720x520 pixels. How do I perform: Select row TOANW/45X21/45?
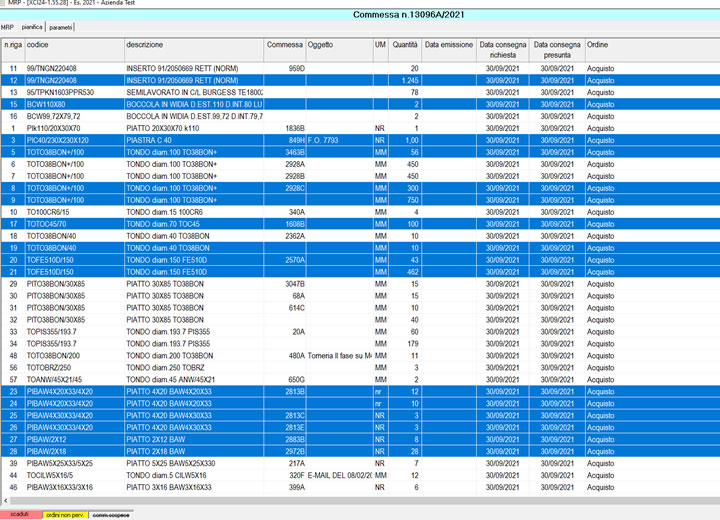[361, 379]
